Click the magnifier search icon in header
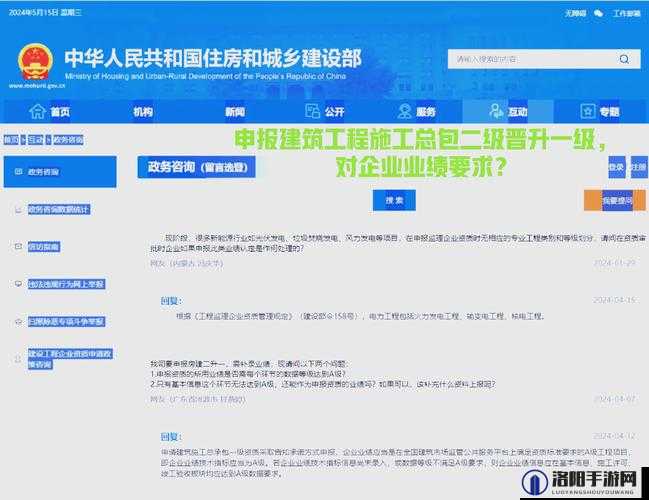649x500 pixels. coord(624,59)
